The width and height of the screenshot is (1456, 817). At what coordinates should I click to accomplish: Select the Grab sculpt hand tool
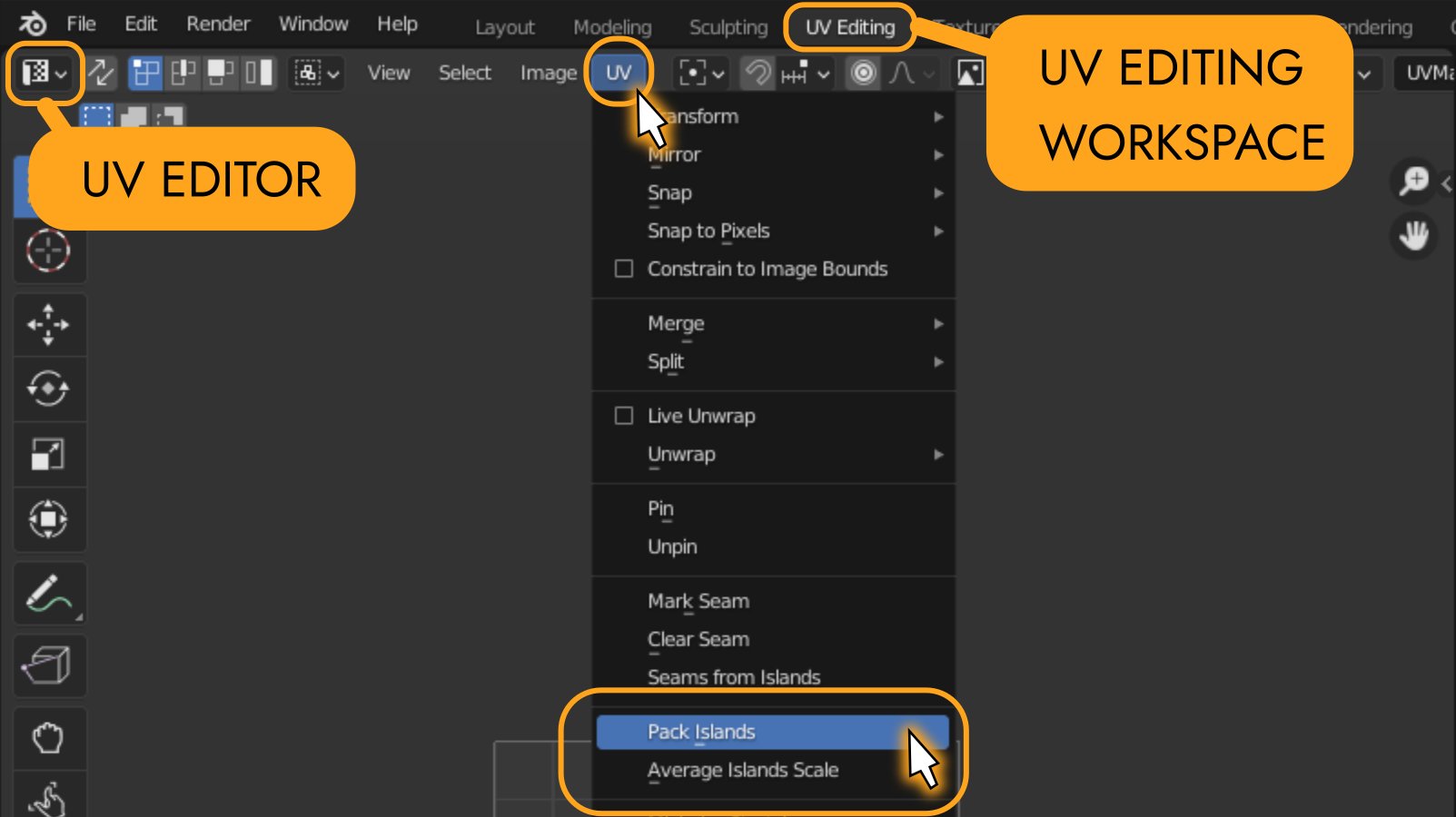[x=48, y=738]
